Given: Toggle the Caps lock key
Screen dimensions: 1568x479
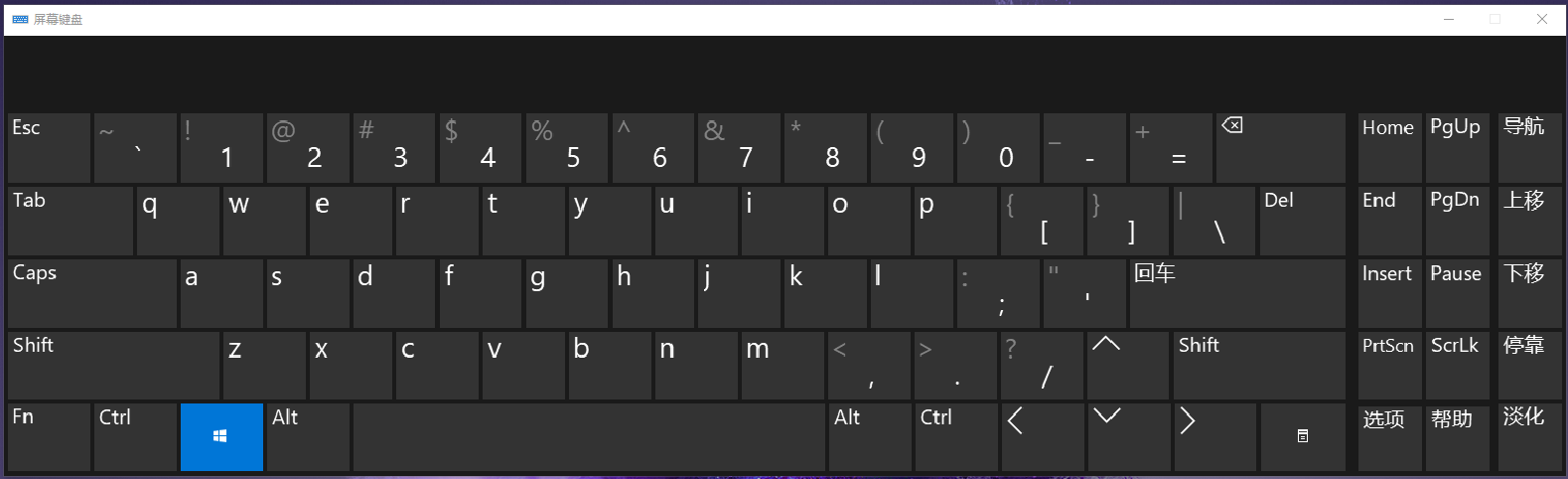Looking at the screenshot, I should coord(91,293).
